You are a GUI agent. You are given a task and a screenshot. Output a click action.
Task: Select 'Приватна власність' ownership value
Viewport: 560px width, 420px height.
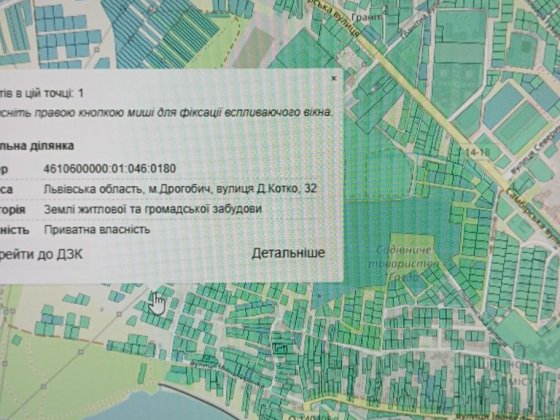tap(97, 229)
